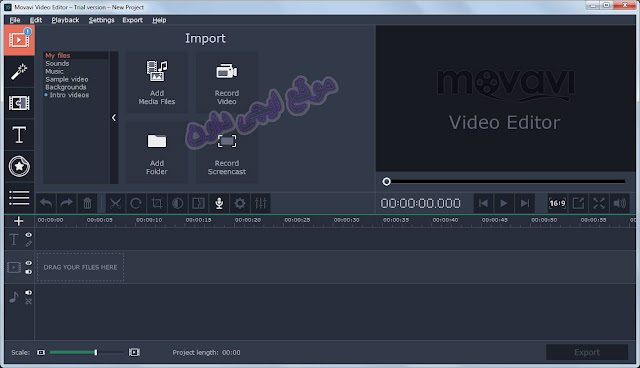Click the Play button

(504, 203)
